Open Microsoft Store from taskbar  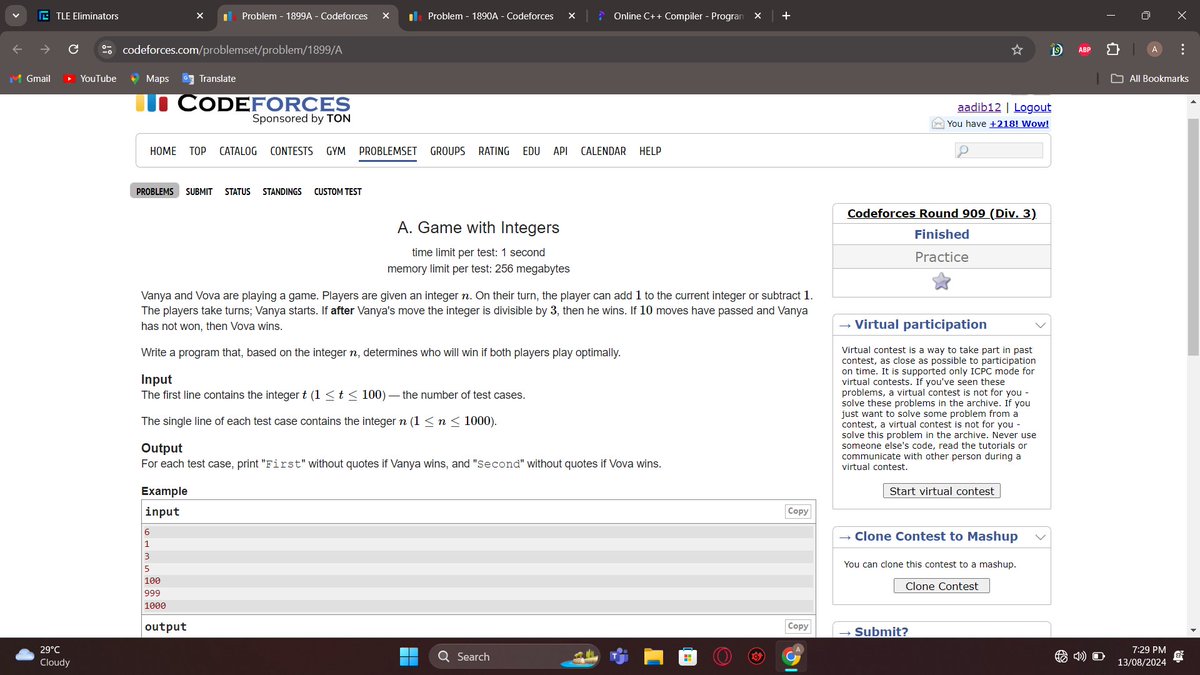coord(687,656)
